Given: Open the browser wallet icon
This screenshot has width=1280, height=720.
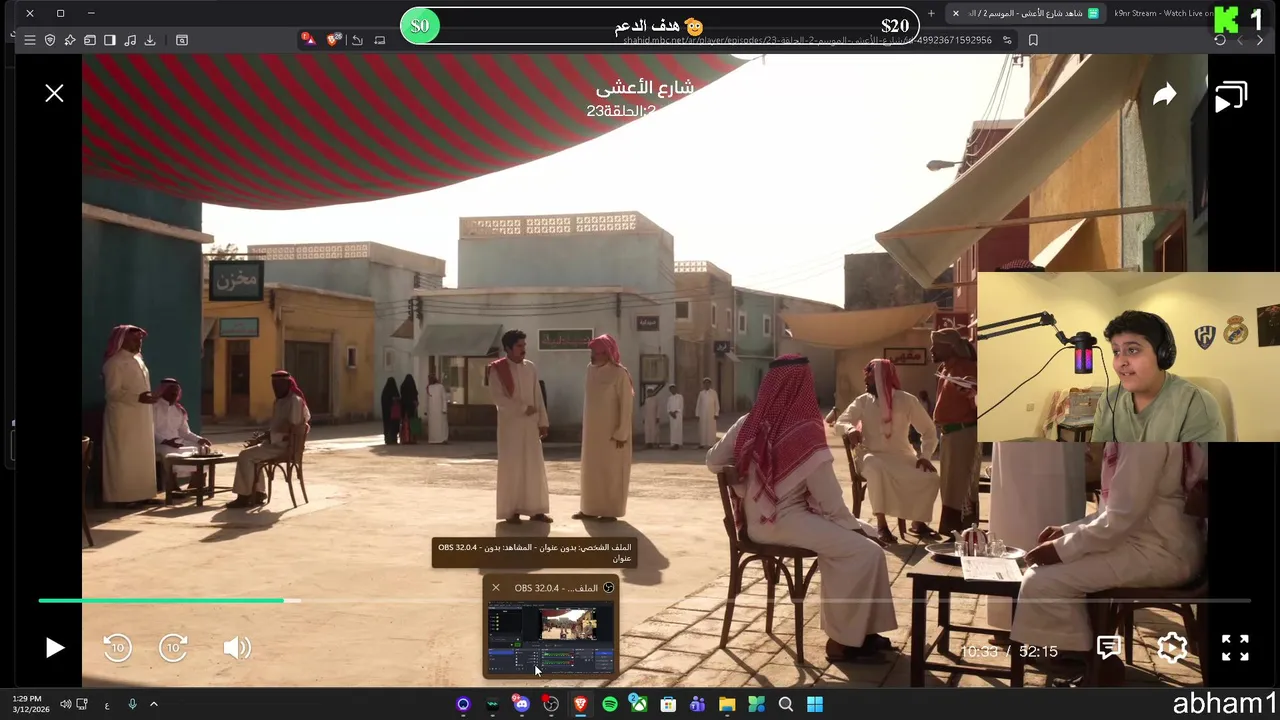Looking at the screenshot, I should (x=90, y=40).
